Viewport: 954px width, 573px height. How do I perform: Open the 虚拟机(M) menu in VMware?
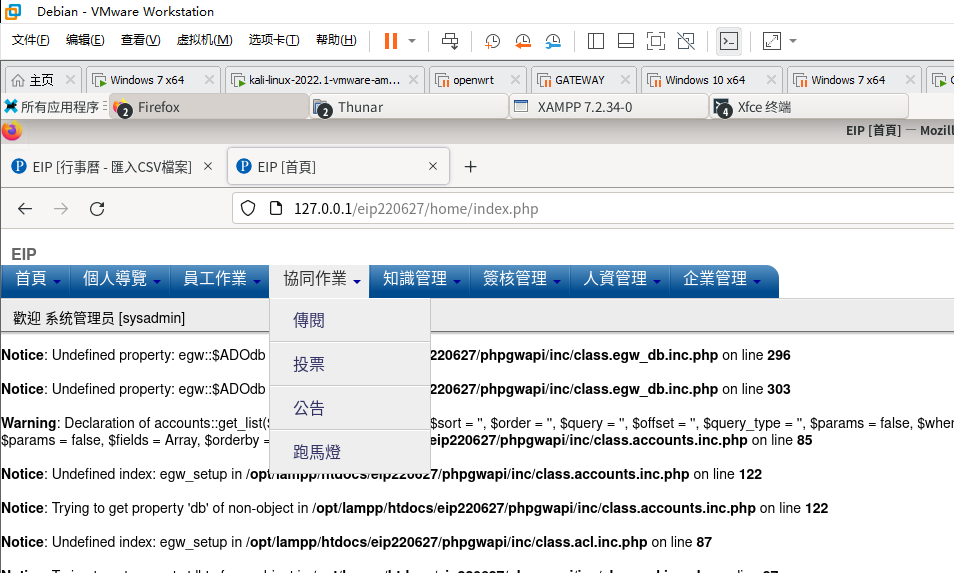pos(204,40)
